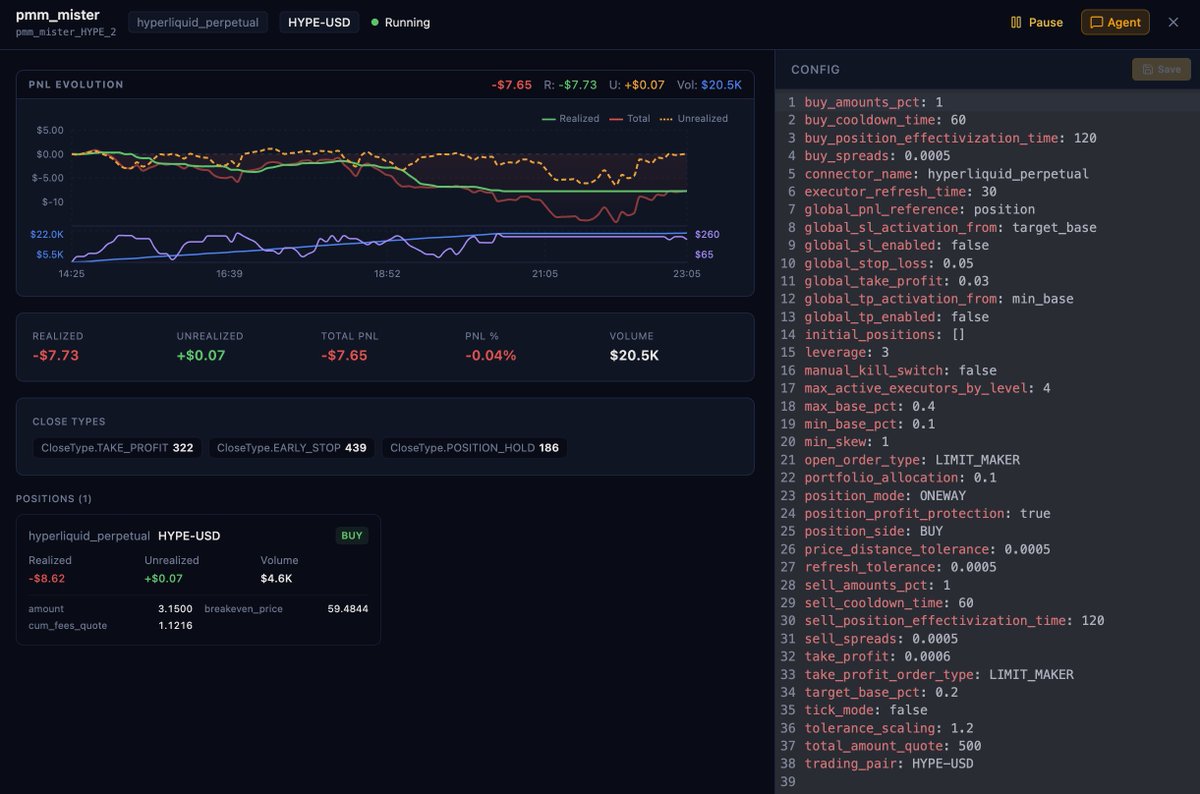Click the Running status indicator
This screenshot has height=794, width=1200.
pos(400,22)
